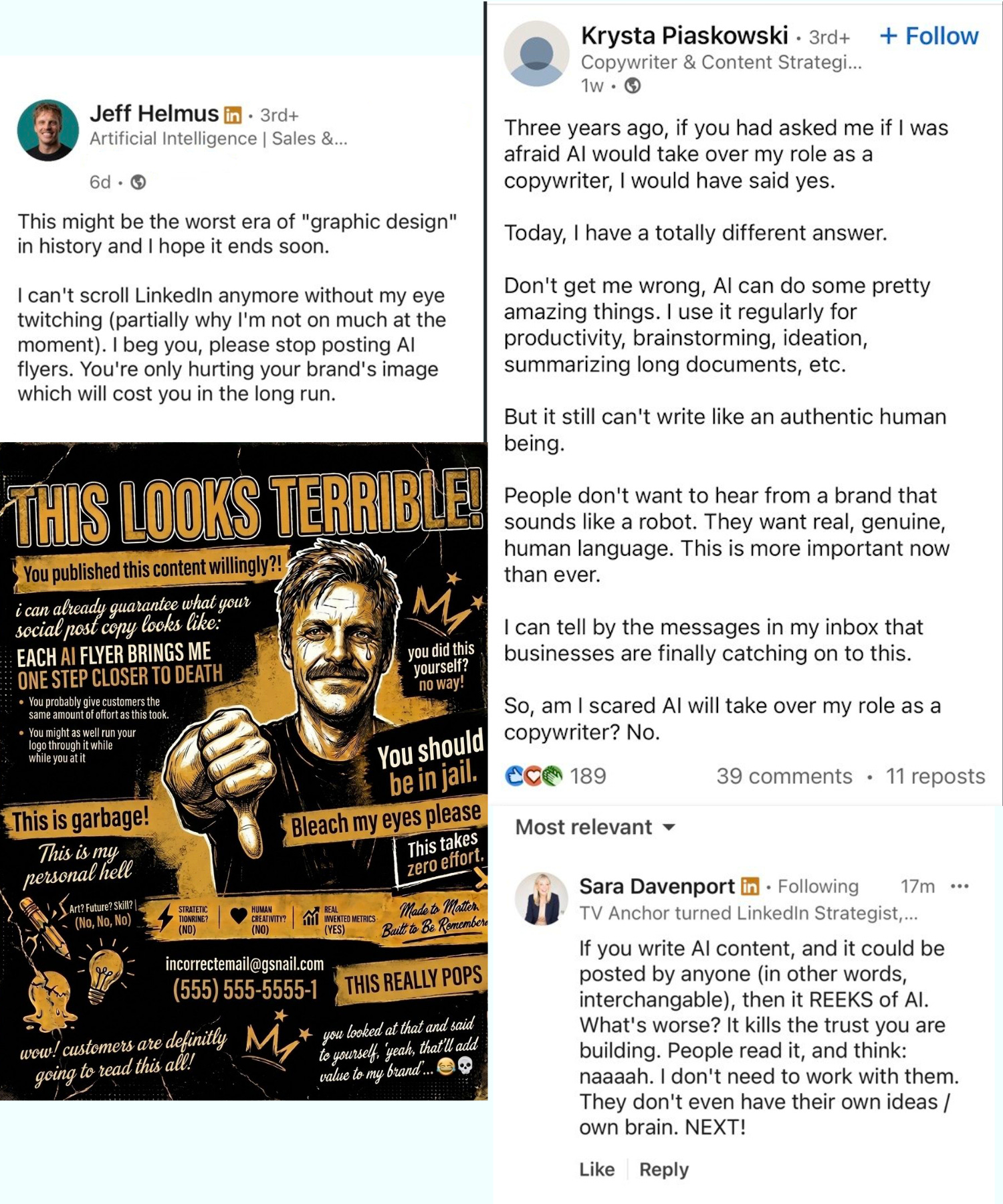Reply to Sara Davenport's comment
The image size is (1003, 1204).
[664, 1169]
